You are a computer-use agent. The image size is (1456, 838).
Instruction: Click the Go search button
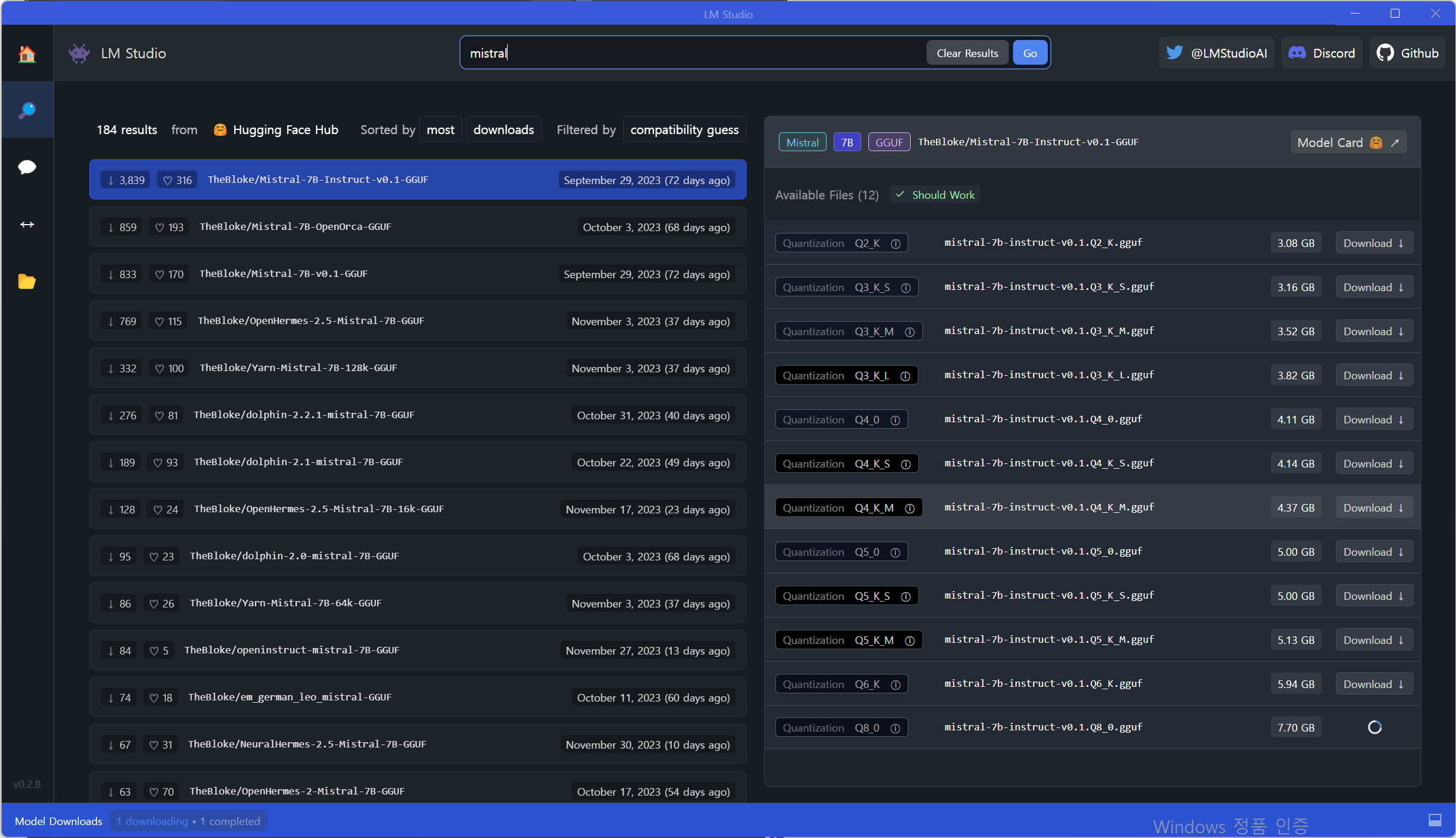[1029, 53]
